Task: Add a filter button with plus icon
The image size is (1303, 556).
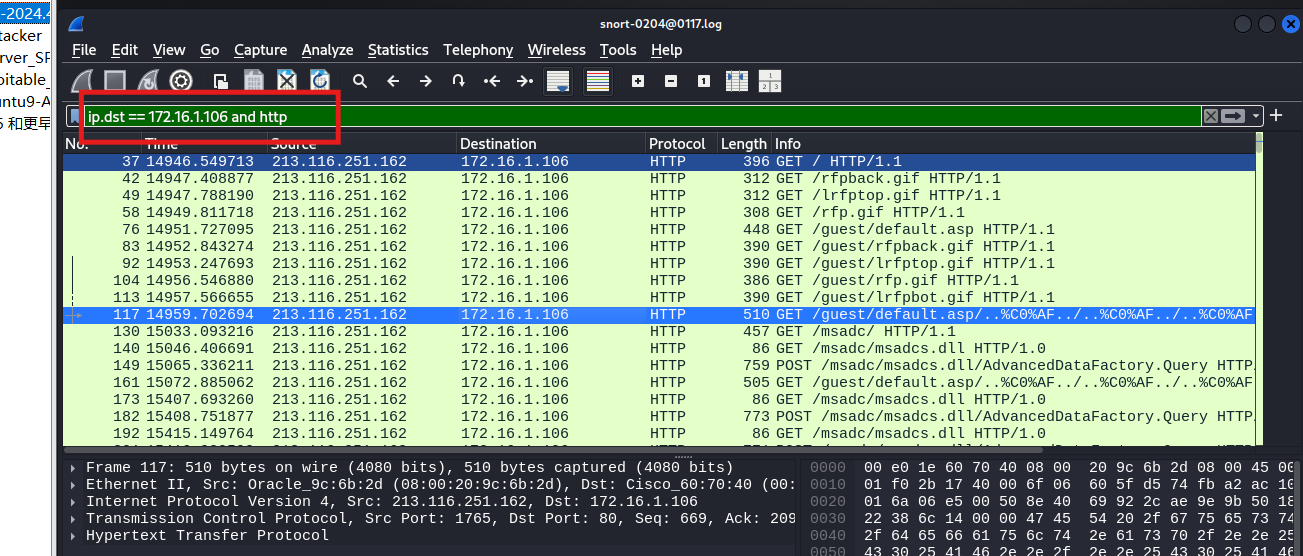Action: point(1276,116)
